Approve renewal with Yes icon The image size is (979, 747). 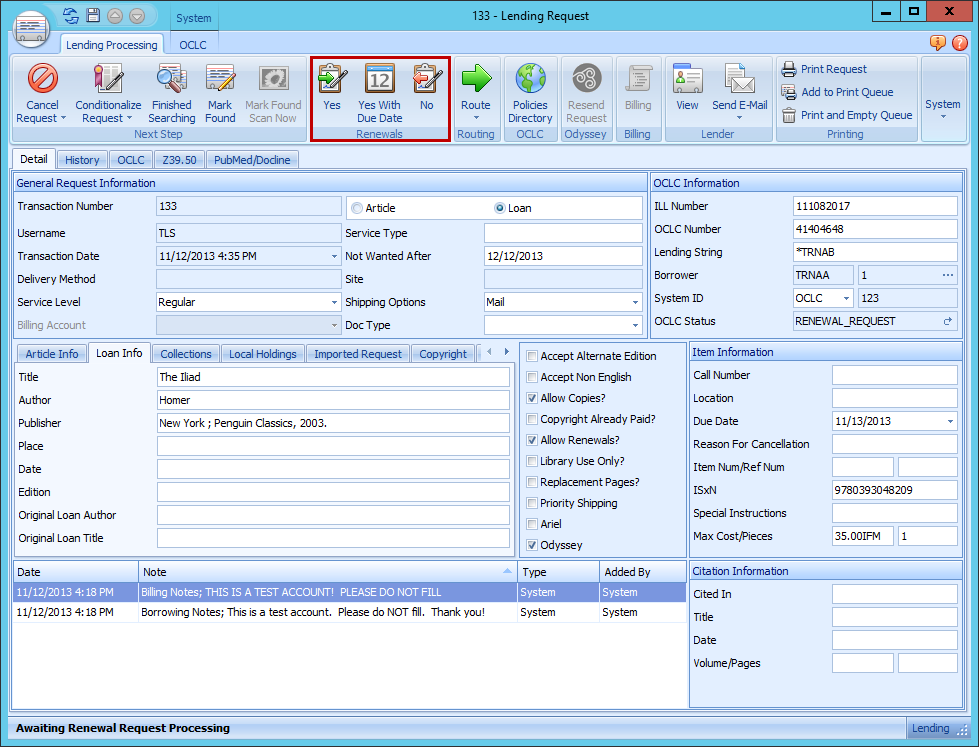point(332,79)
